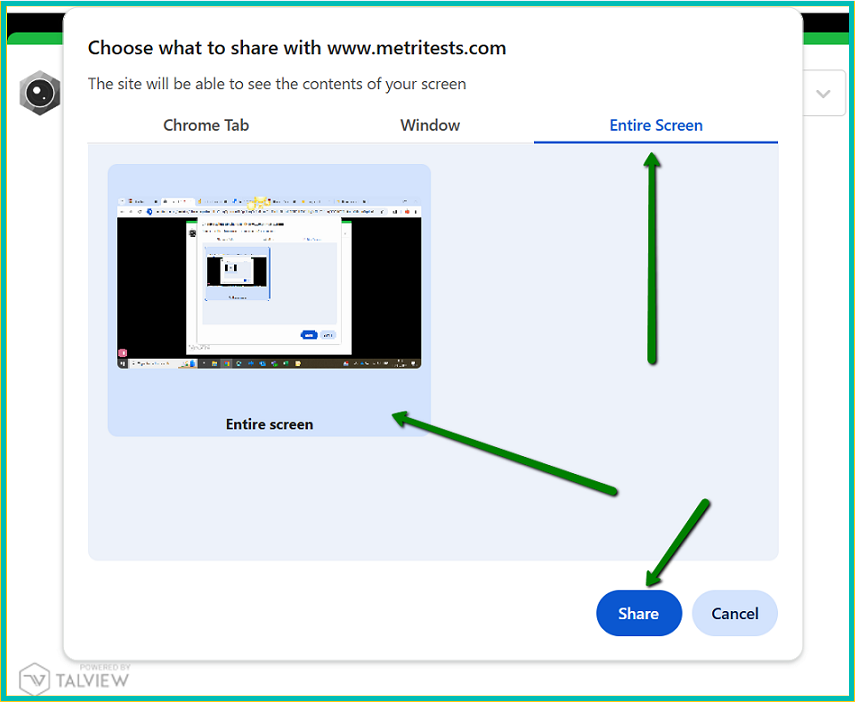Choose the Entire screen preview thumbnail
Screen dimensions: 855x702
pyautogui.click(x=269, y=300)
